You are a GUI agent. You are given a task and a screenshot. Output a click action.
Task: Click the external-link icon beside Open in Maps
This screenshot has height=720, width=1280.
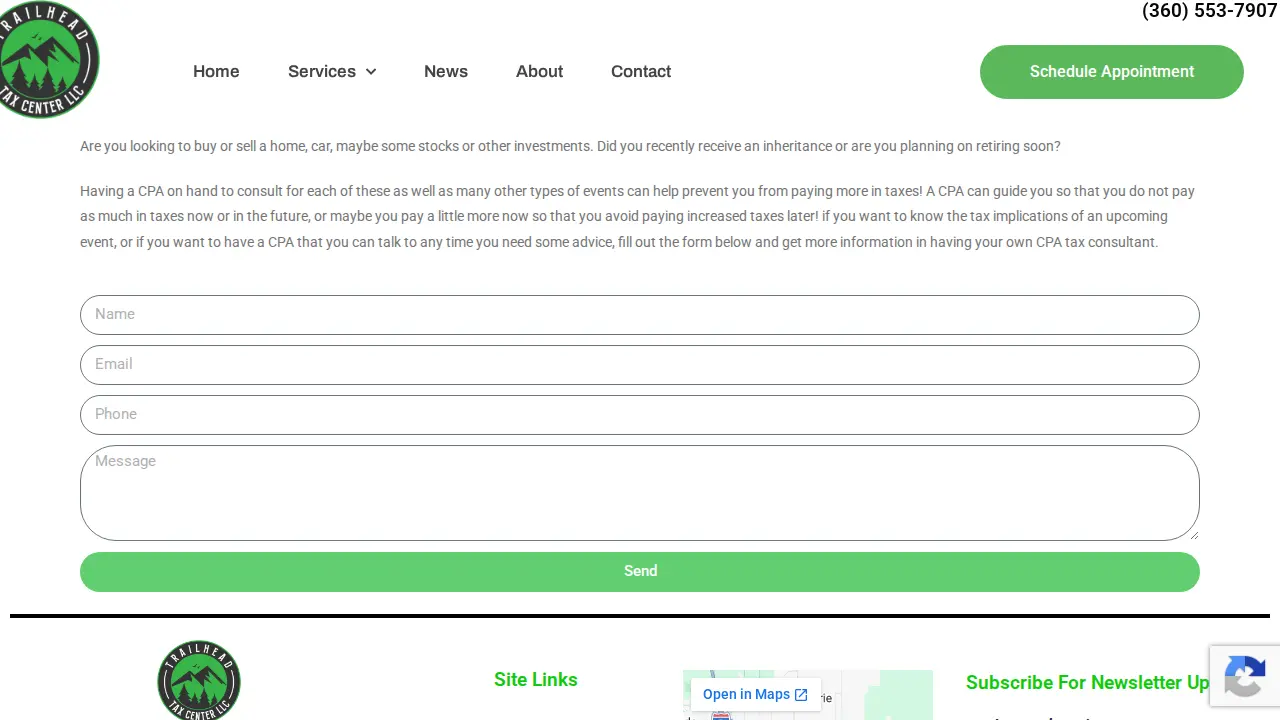(x=801, y=695)
